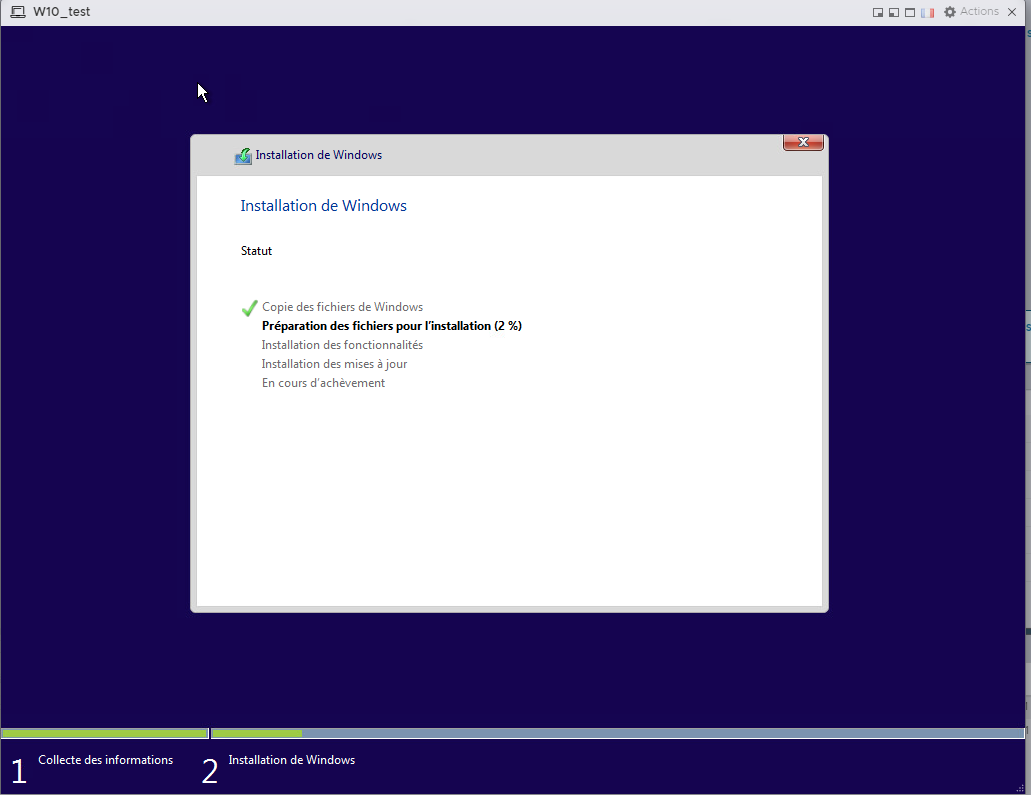Select the 'Copie des fichiers de Windows' step
Screen dimensions: 1031x795
(342, 307)
